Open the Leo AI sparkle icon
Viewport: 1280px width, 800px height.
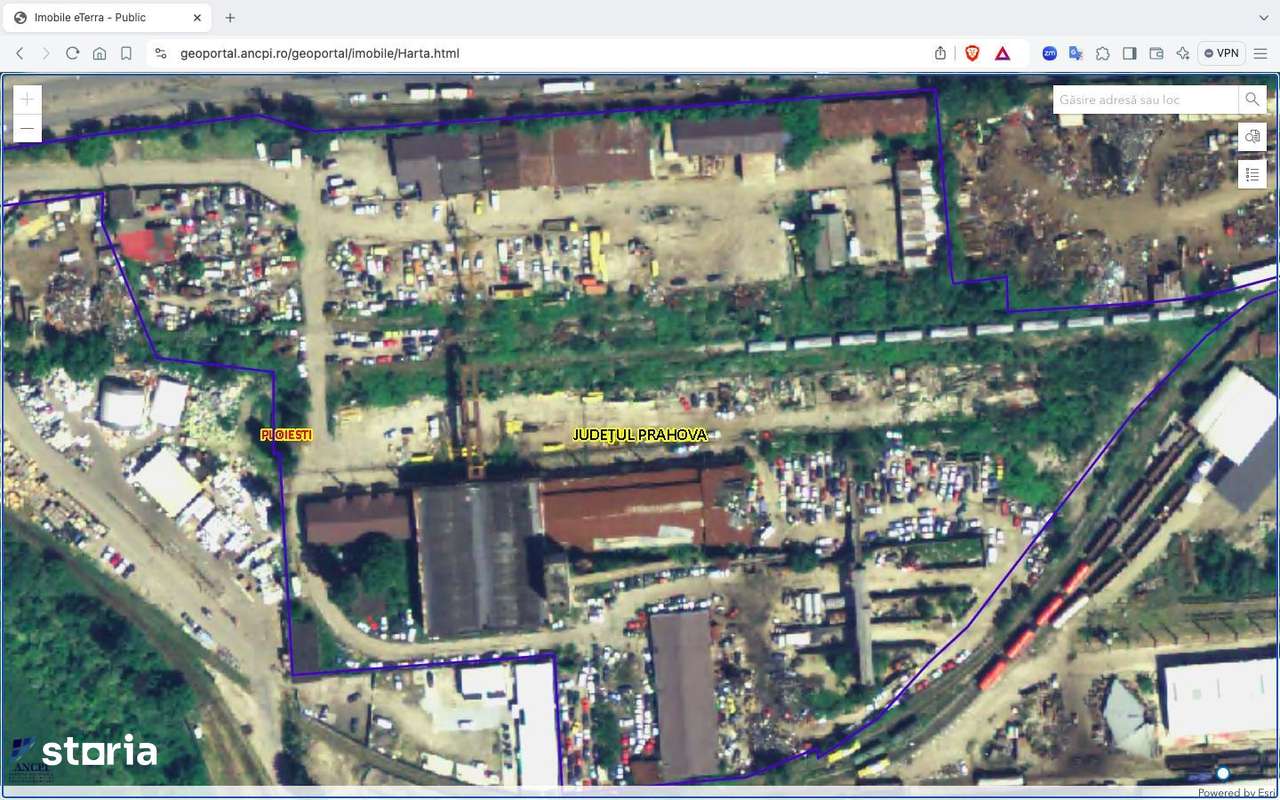tap(1182, 53)
